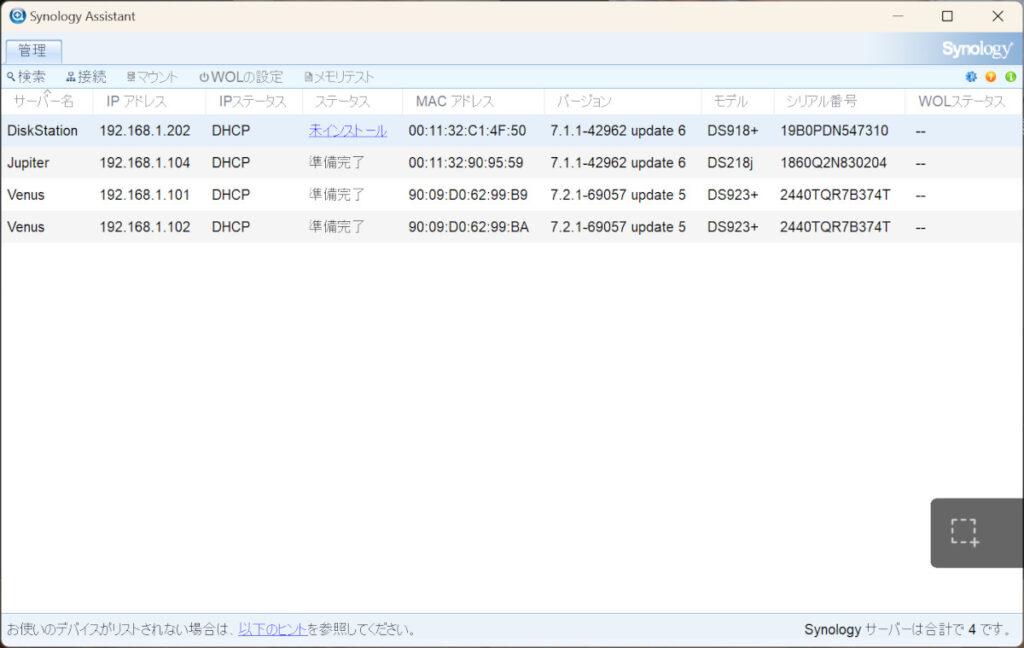Click Jupiter's 準備完了 status
1024x648 pixels.
[x=337, y=163]
